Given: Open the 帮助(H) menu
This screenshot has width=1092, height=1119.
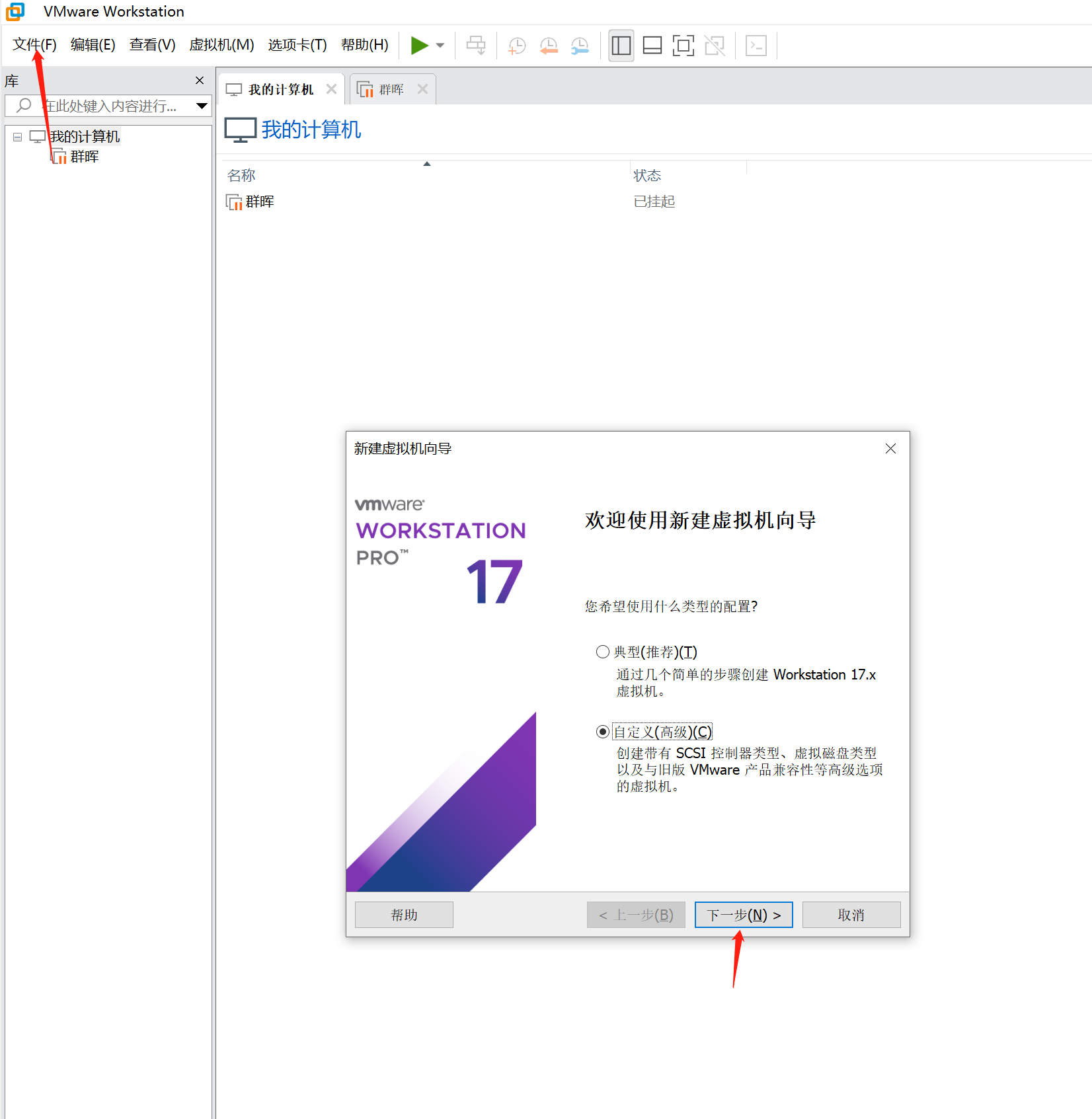Looking at the screenshot, I should tap(364, 45).
